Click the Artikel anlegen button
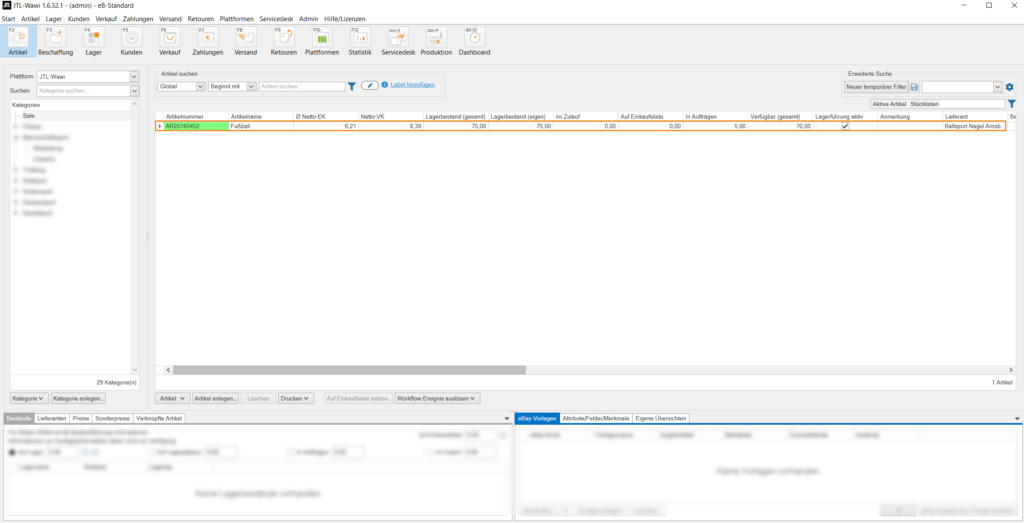This screenshot has height=523, width=1024. 215,399
